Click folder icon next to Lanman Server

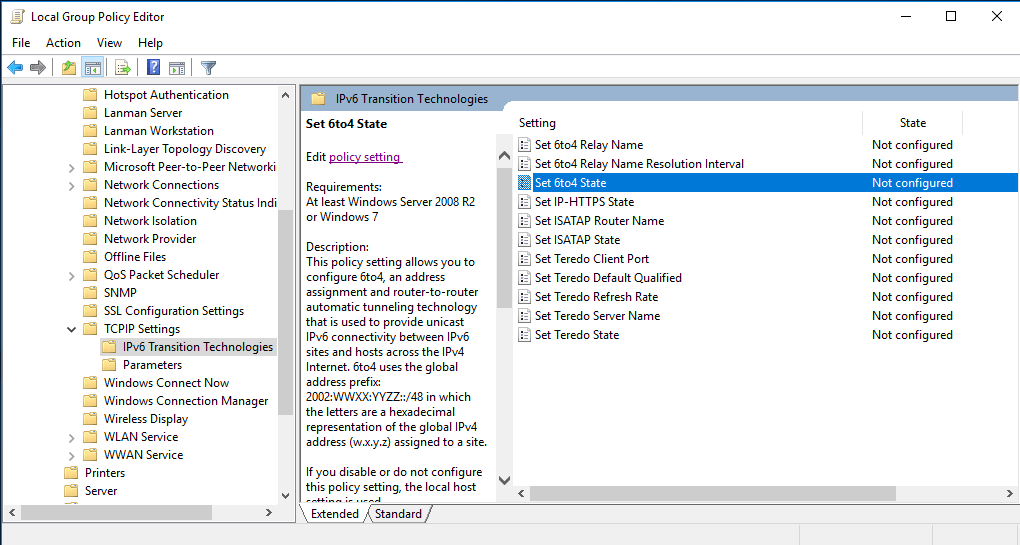pyautogui.click(x=90, y=113)
